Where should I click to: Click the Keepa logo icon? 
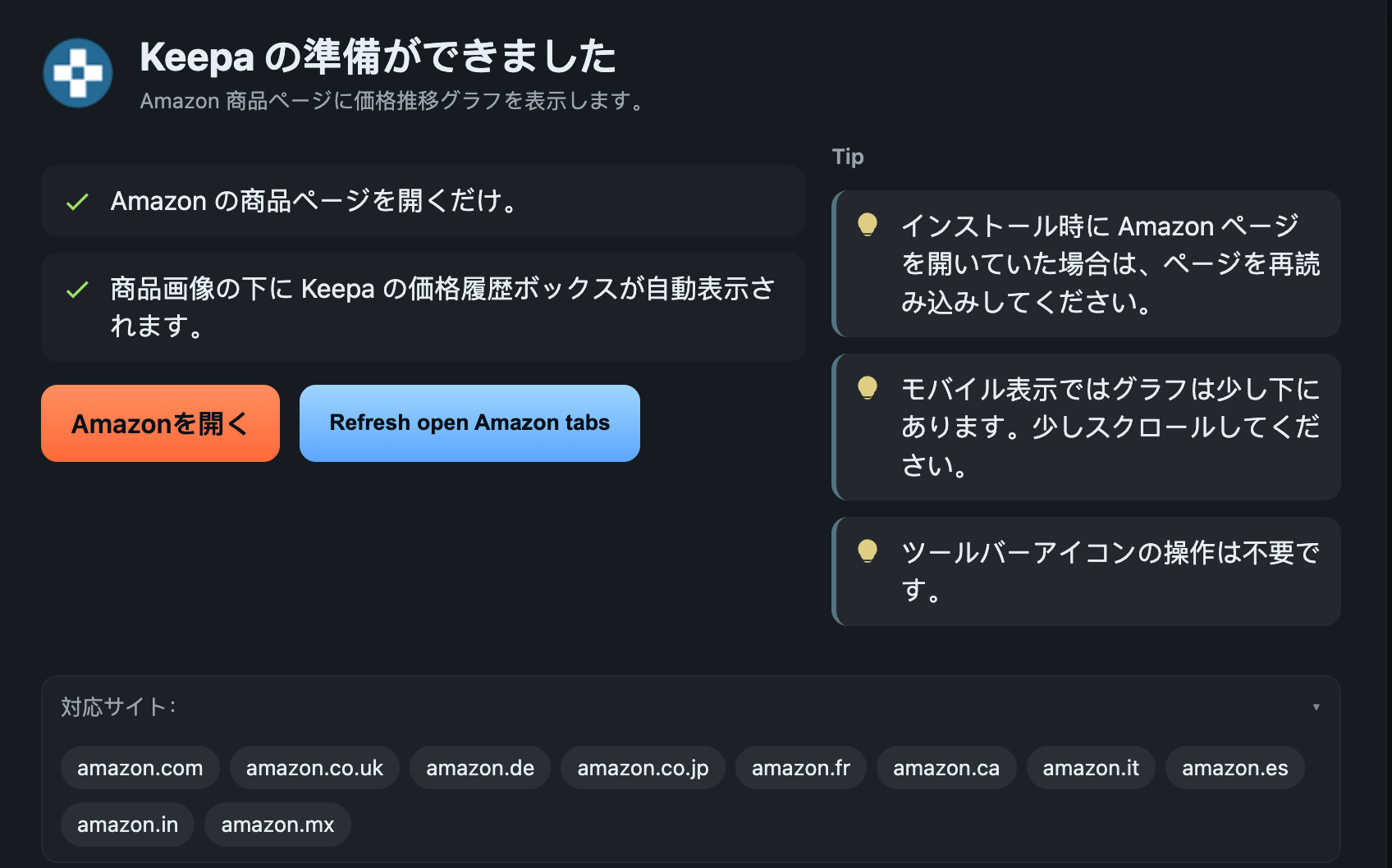78,73
